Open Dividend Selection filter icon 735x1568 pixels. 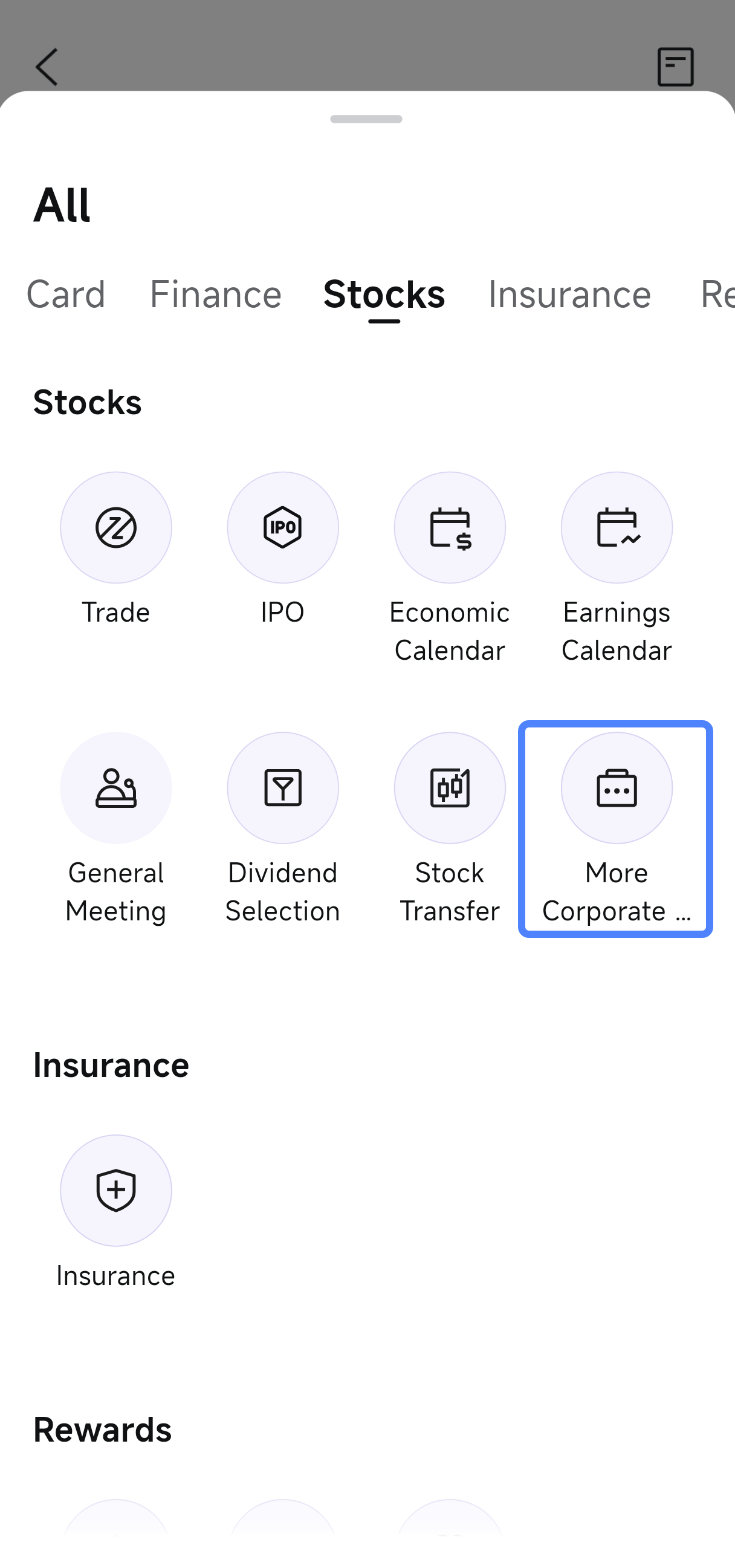(x=282, y=788)
